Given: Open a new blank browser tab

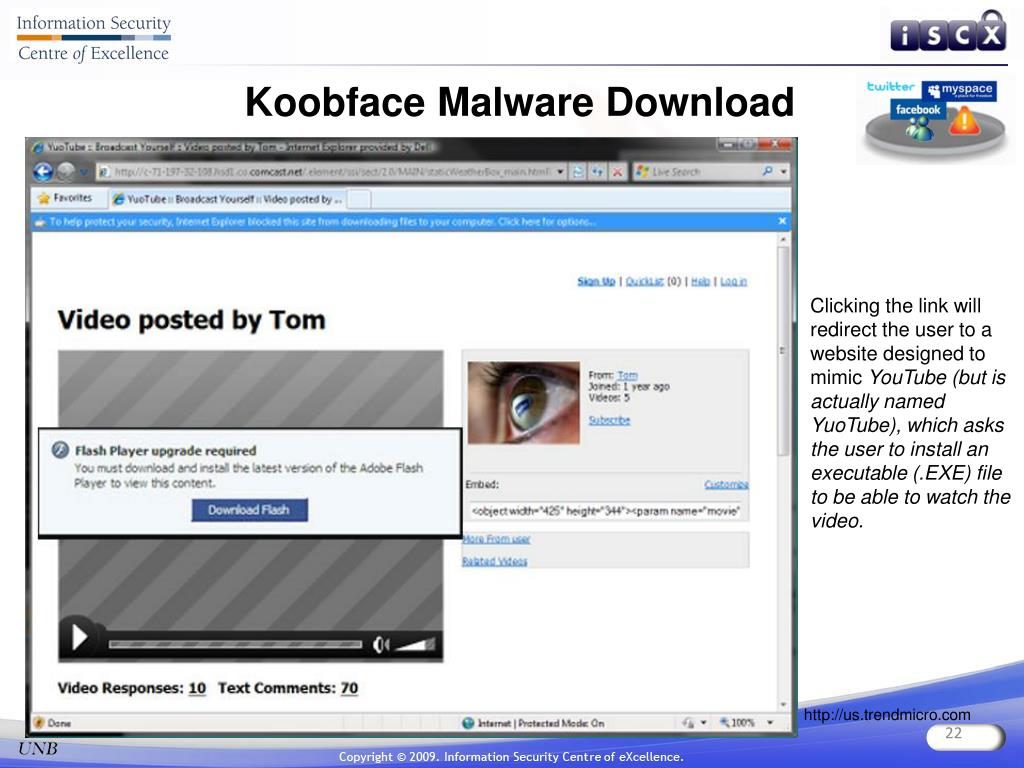Looking at the screenshot, I should coord(359,199).
